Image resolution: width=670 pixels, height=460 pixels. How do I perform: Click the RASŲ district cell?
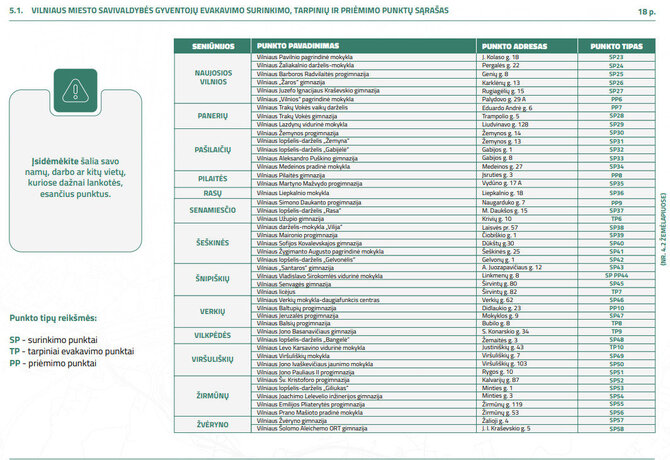coord(213,193)
